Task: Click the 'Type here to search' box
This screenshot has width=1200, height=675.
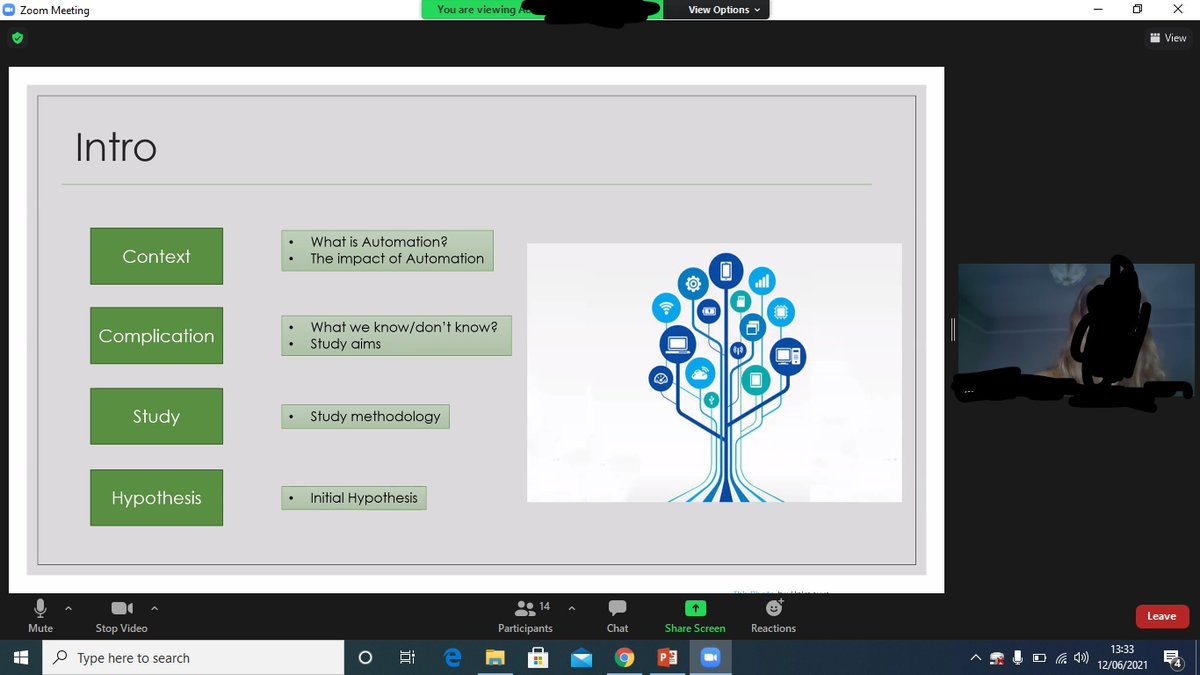Action: [x=194, y=658]
